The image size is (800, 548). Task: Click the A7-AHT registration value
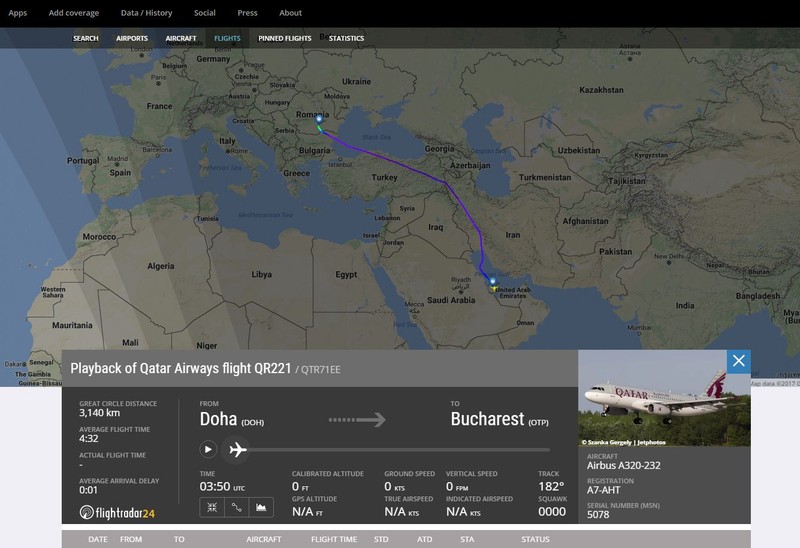click(604, 490)
